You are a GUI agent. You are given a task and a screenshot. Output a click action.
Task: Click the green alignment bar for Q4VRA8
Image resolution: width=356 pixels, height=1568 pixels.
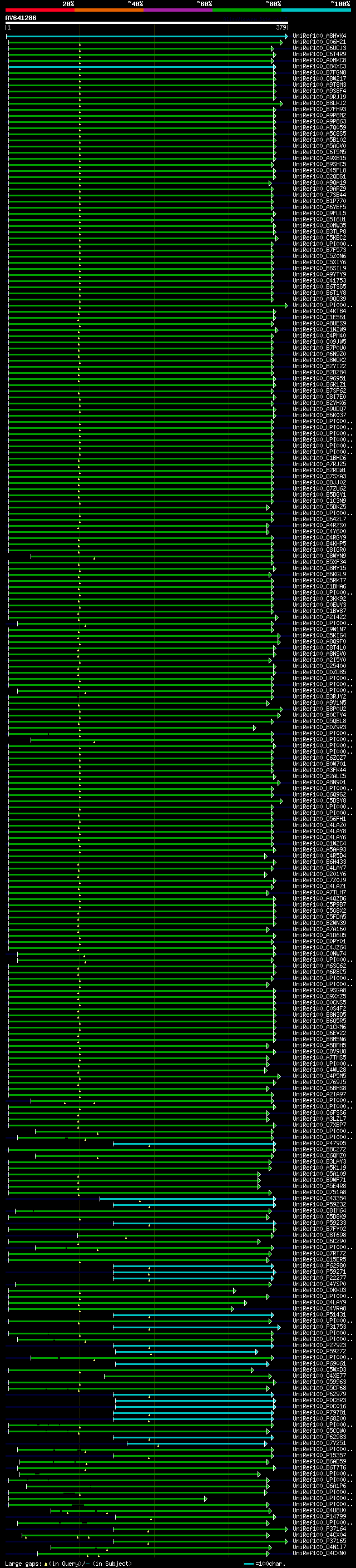(x=121, y=1308)
